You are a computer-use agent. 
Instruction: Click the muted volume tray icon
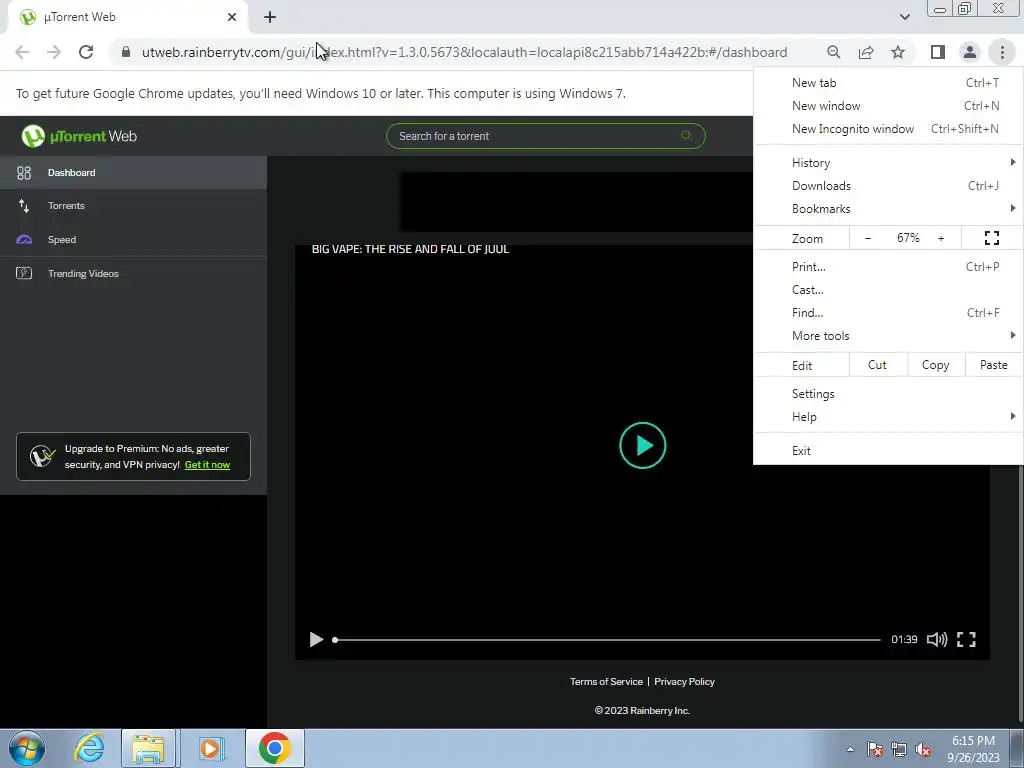coord(923,749)
